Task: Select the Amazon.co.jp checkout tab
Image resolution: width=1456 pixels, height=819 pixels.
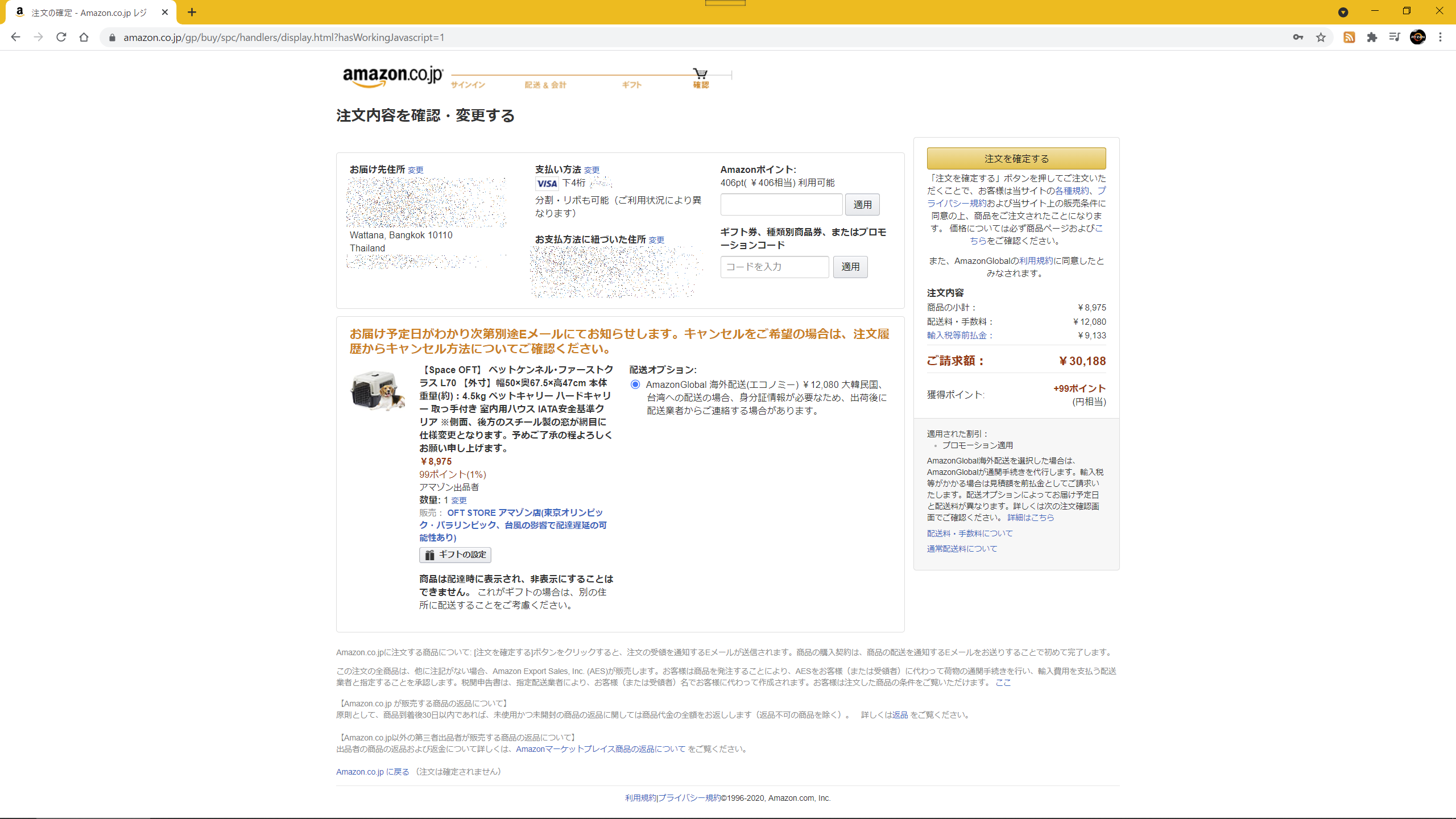Action: click(x=91, y=13)
